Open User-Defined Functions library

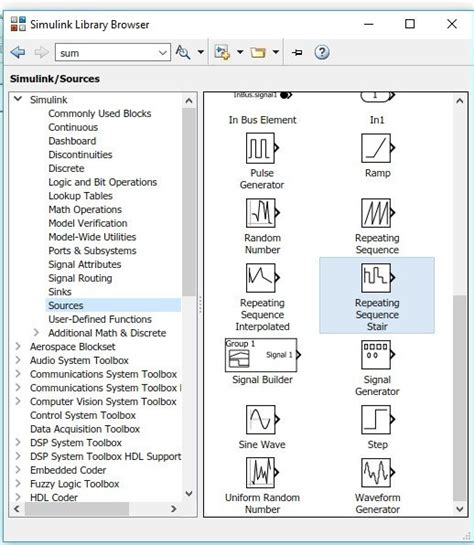(x=100, y=319)
